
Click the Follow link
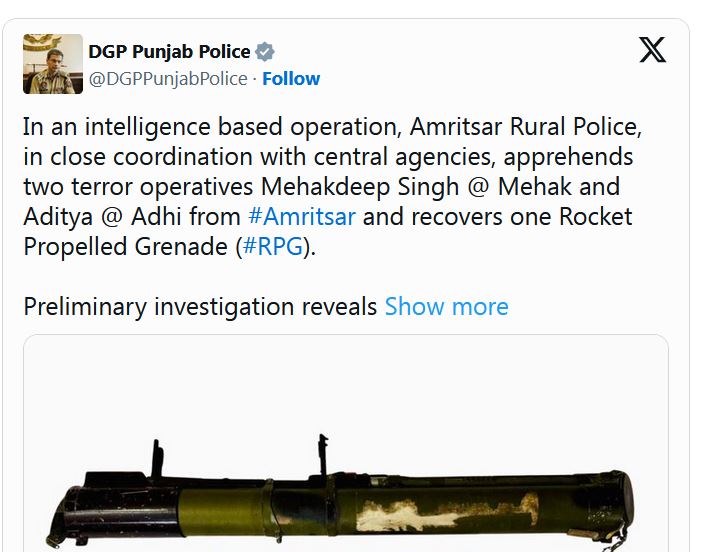(291, 79)
